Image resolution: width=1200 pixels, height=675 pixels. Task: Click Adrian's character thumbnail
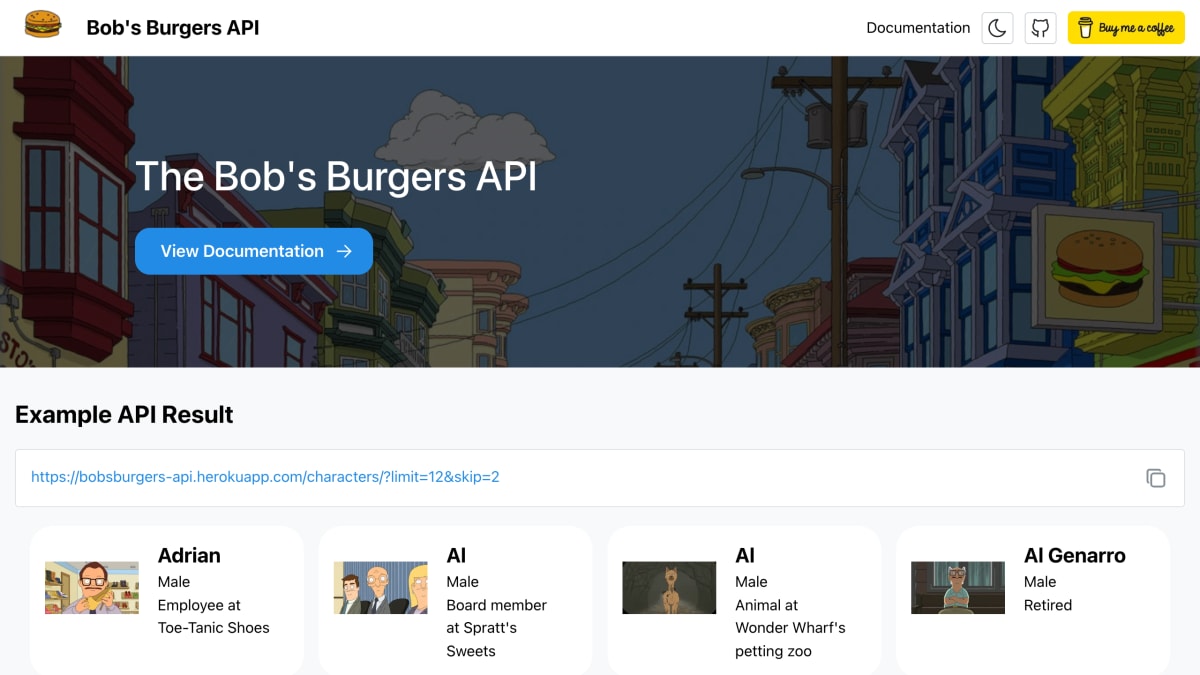click(92, 588)
